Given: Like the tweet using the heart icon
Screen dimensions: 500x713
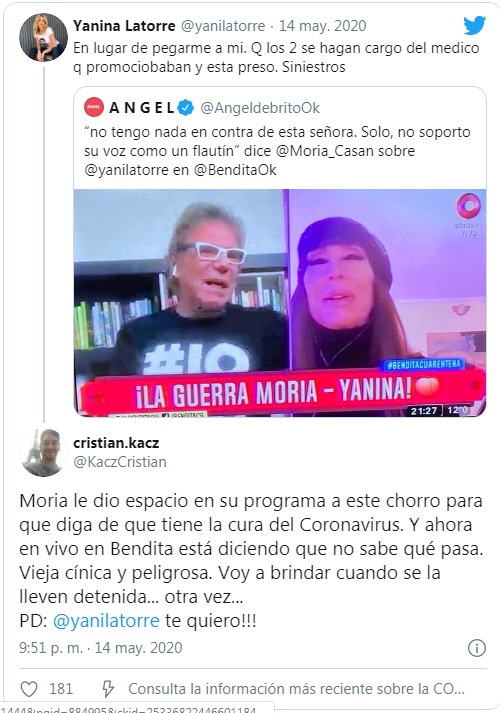Looking at the screenshot, I should coord(29,689).
